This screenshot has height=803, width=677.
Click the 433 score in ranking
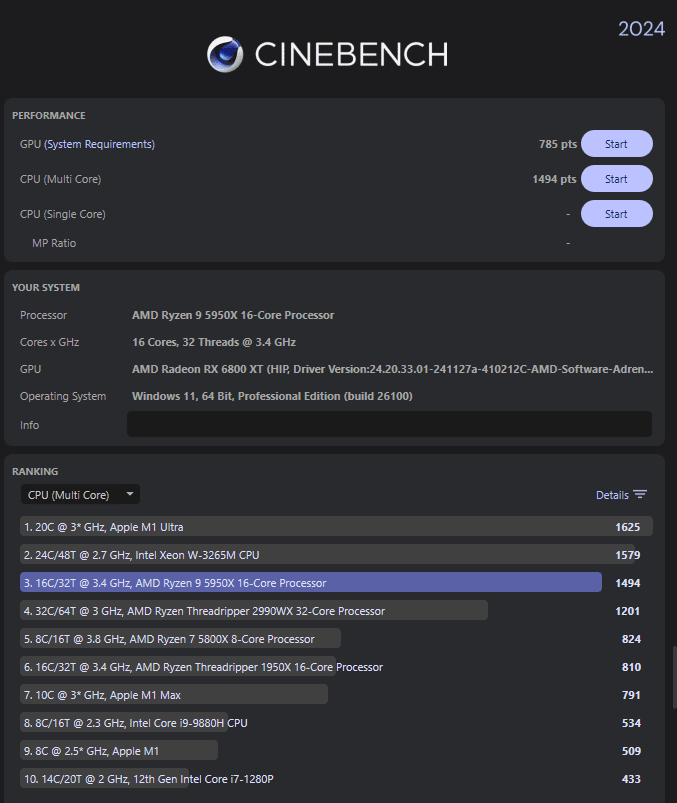point(631,779)
